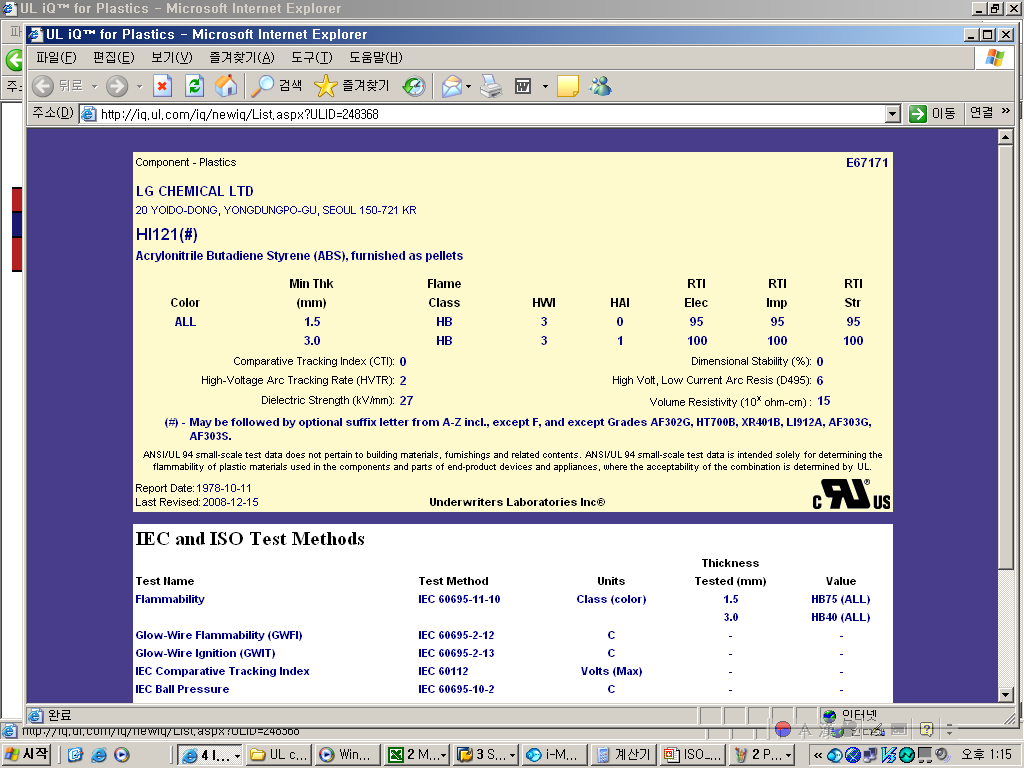The image size is (1024, 768).
Task: Open the IEC Ball Pressure link
Action: click(x=182, y=689)
